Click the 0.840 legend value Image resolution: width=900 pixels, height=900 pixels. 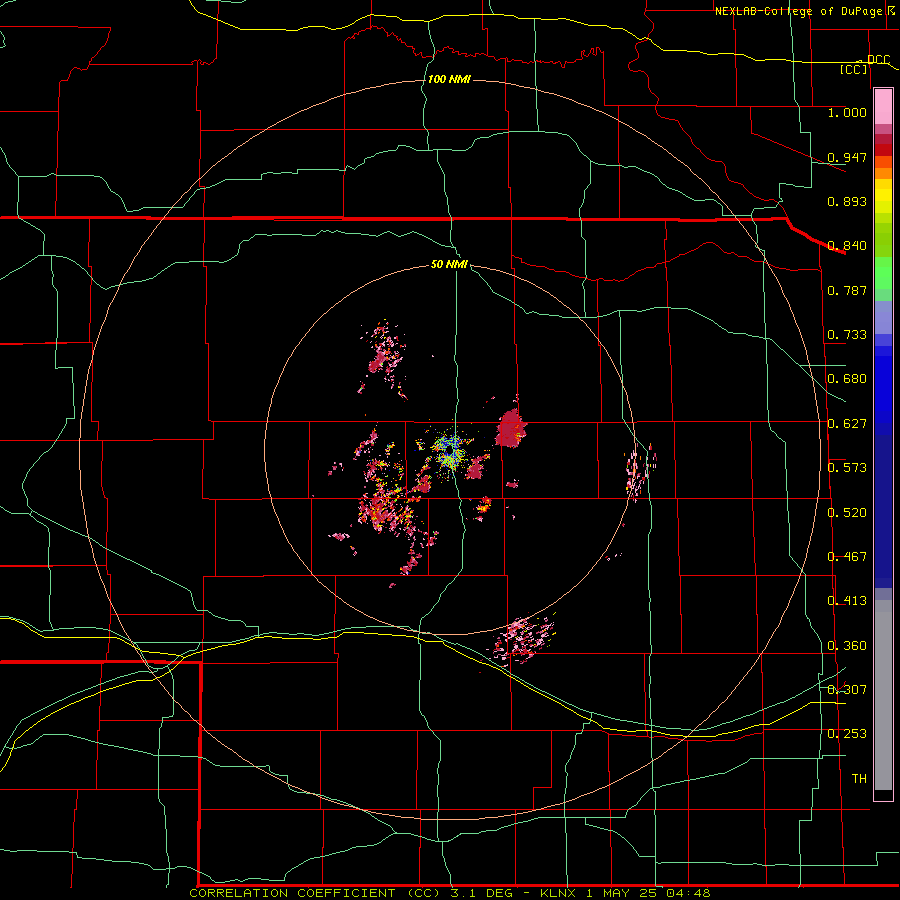(x=847, y=246)
